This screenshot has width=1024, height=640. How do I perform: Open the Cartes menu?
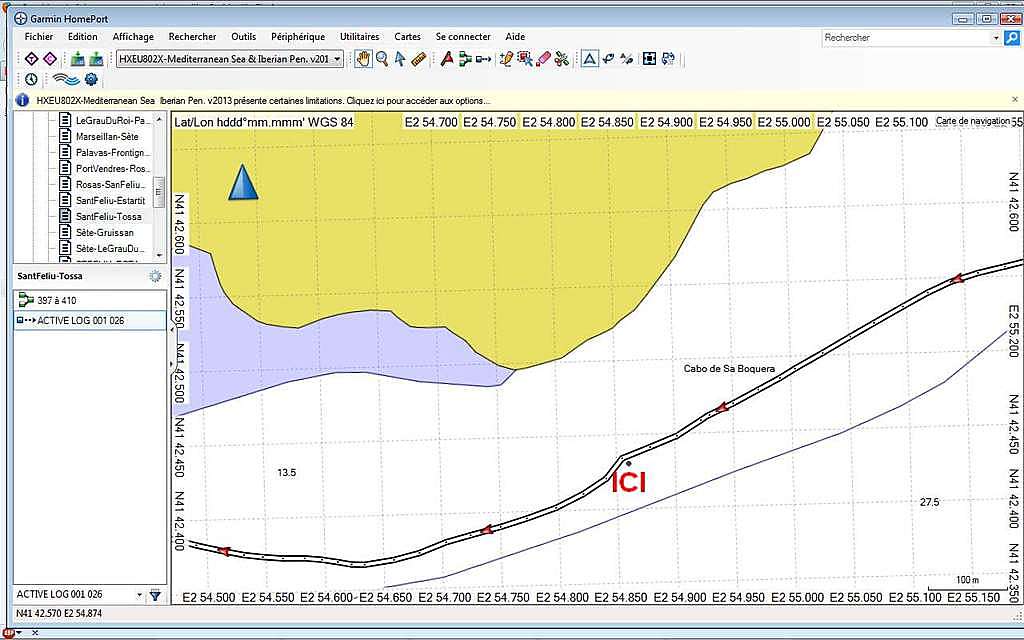[x=408, y=37]
